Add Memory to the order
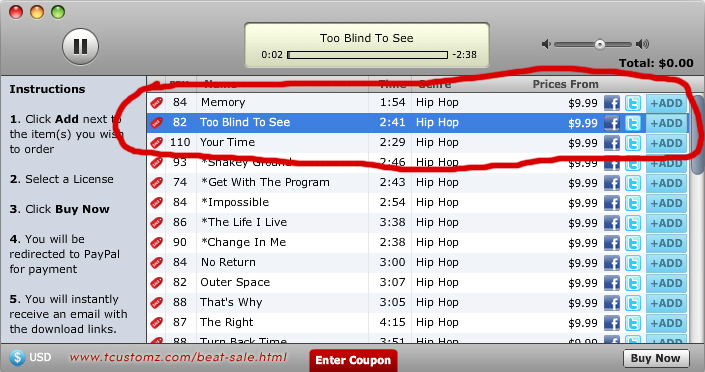Image resolution: width=705 pixels, height=372 pixels. 666,103
